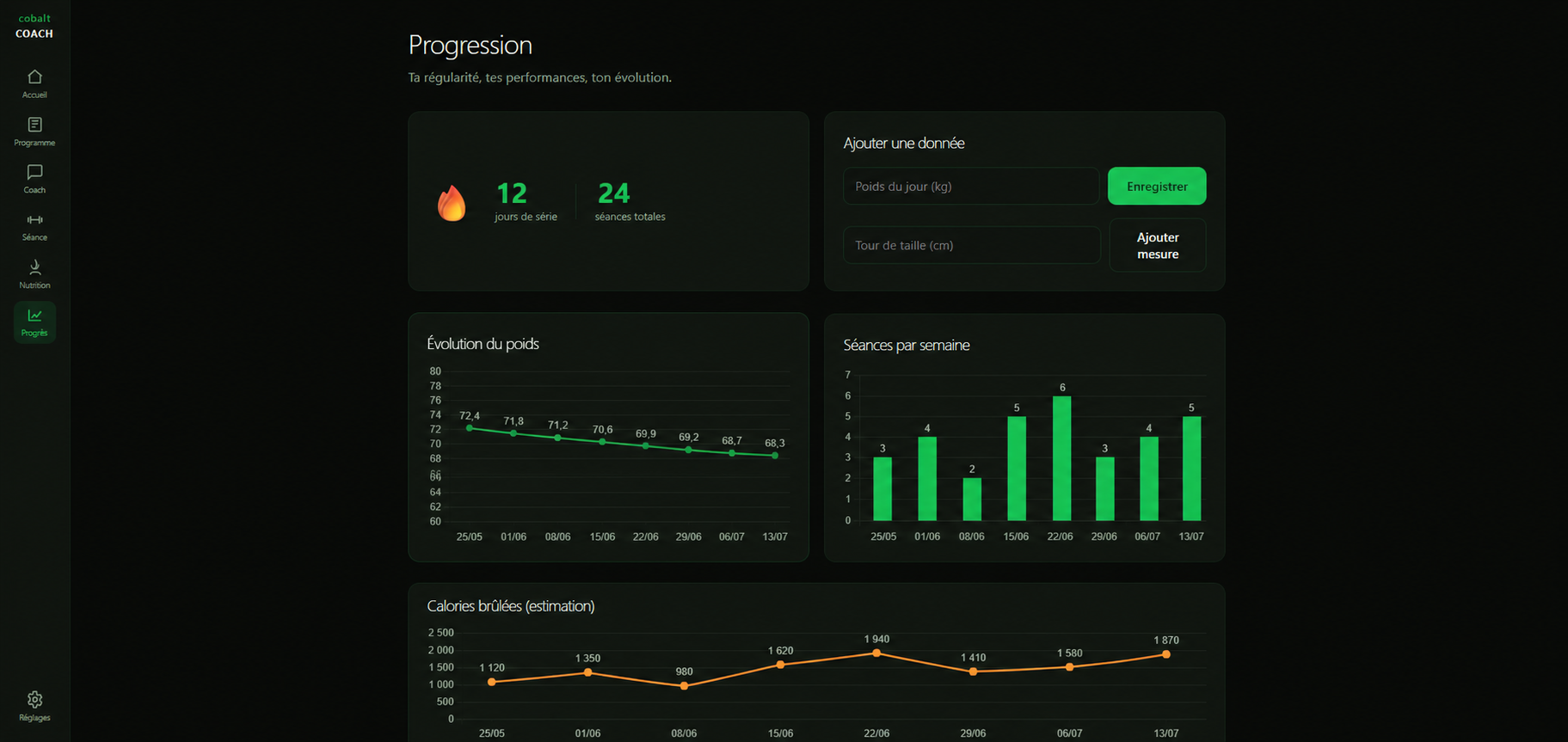The height and width of the screenshot is (742, 1568).
Task: Select the 1 410 calories data point
Action: pos(974,671)
